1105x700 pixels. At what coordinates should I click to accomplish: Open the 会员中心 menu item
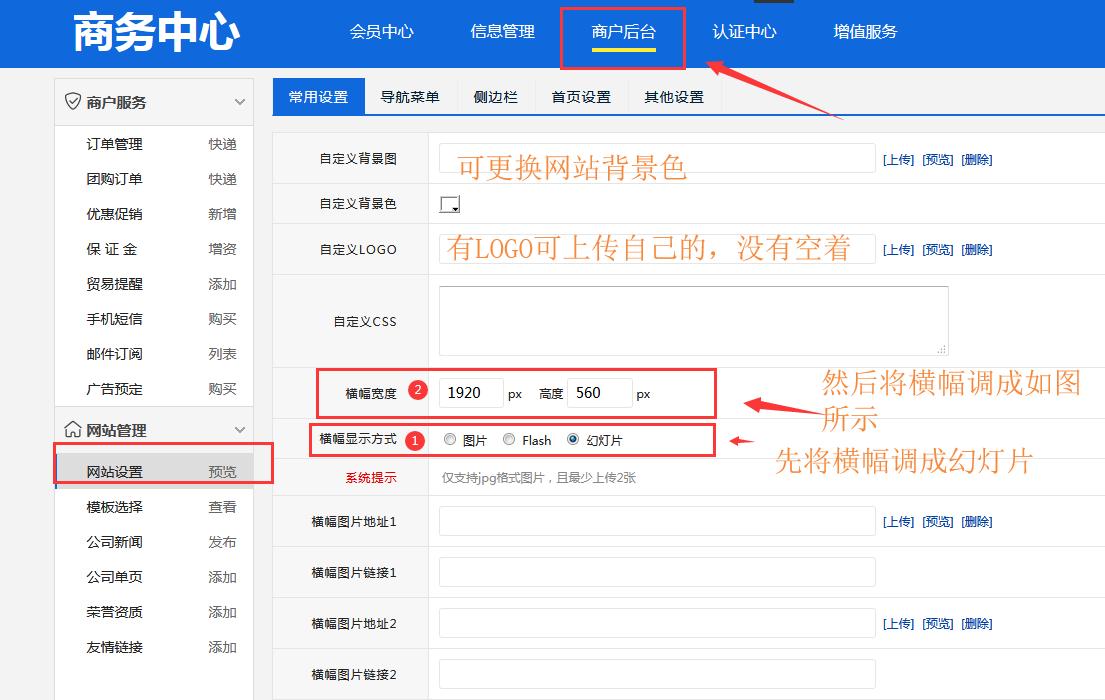[x=382, y=32]
